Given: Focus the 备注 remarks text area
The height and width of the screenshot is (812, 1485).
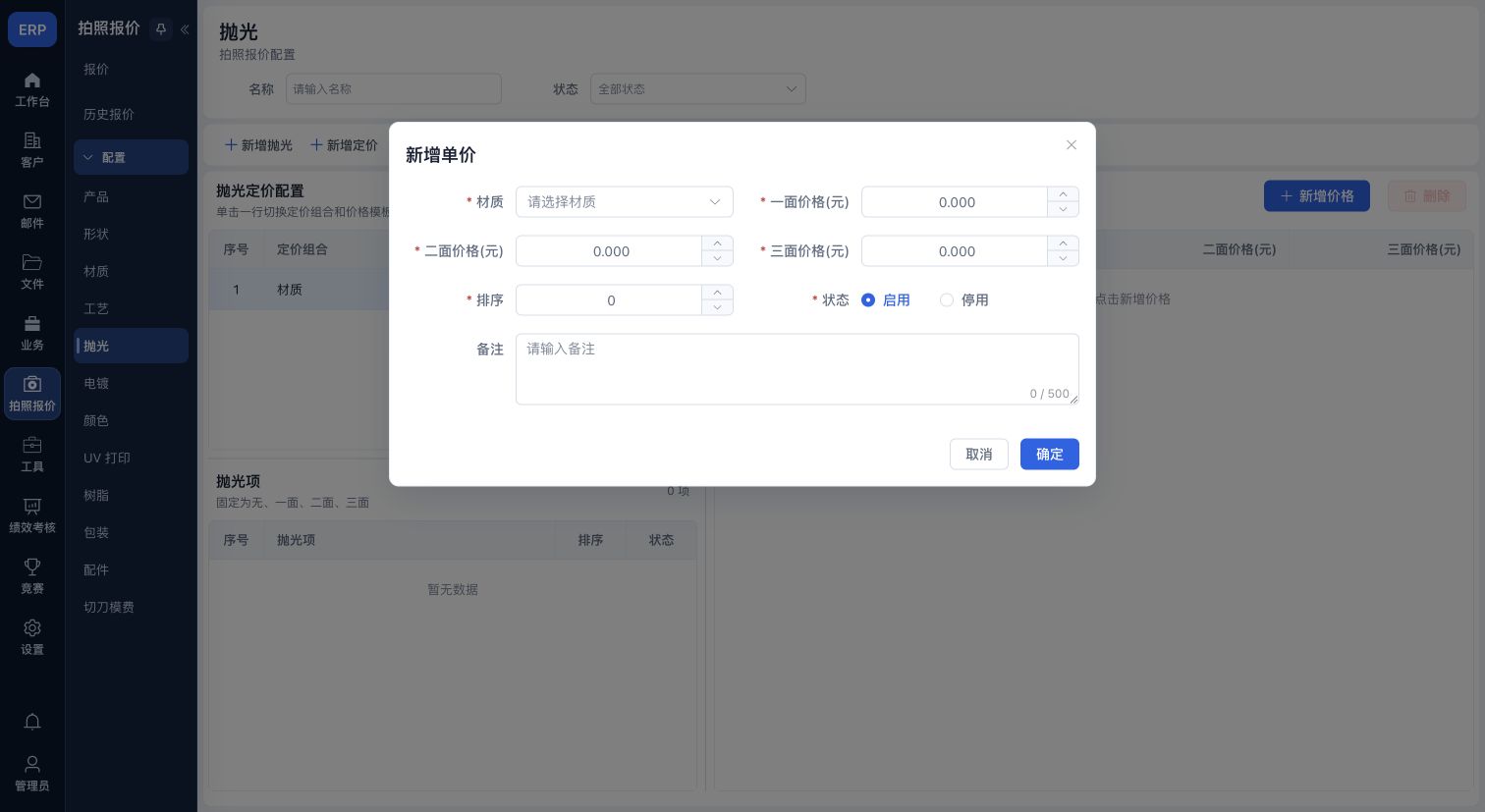Looking at the screenshot, I should pos(797,369).
